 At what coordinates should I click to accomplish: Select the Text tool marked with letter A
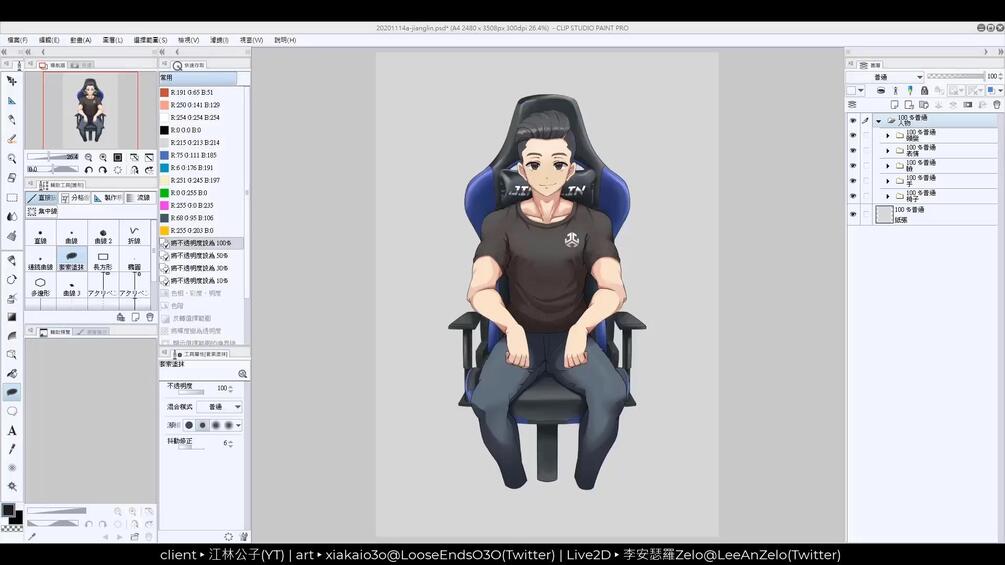click(12, 430)
